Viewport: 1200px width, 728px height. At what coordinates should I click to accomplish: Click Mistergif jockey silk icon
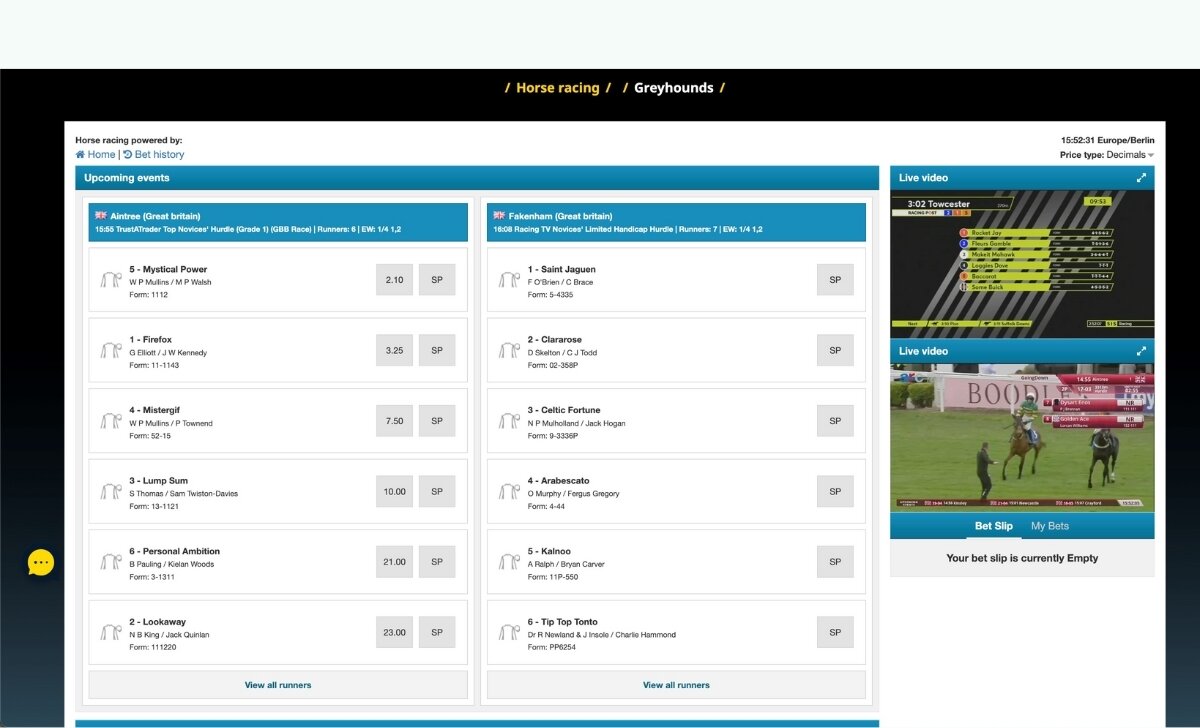tap(111, 421)
